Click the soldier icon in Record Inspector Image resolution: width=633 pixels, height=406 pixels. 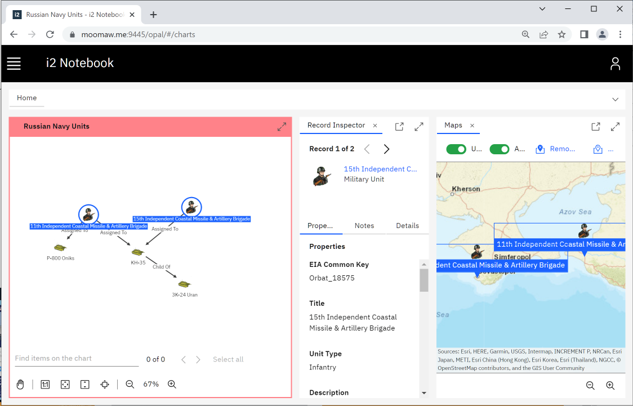(322, 176)
